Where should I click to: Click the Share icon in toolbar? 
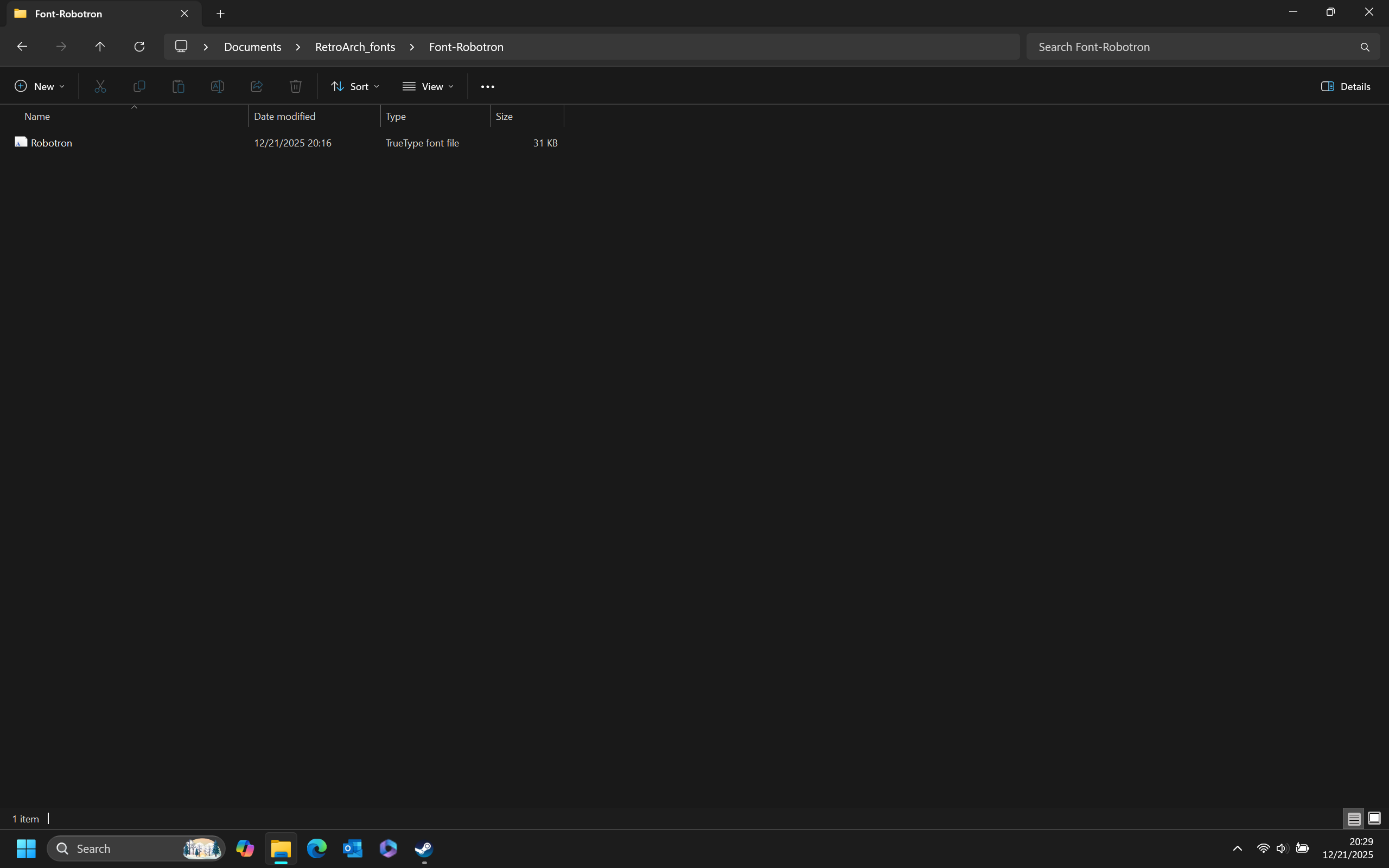point(257,86)
